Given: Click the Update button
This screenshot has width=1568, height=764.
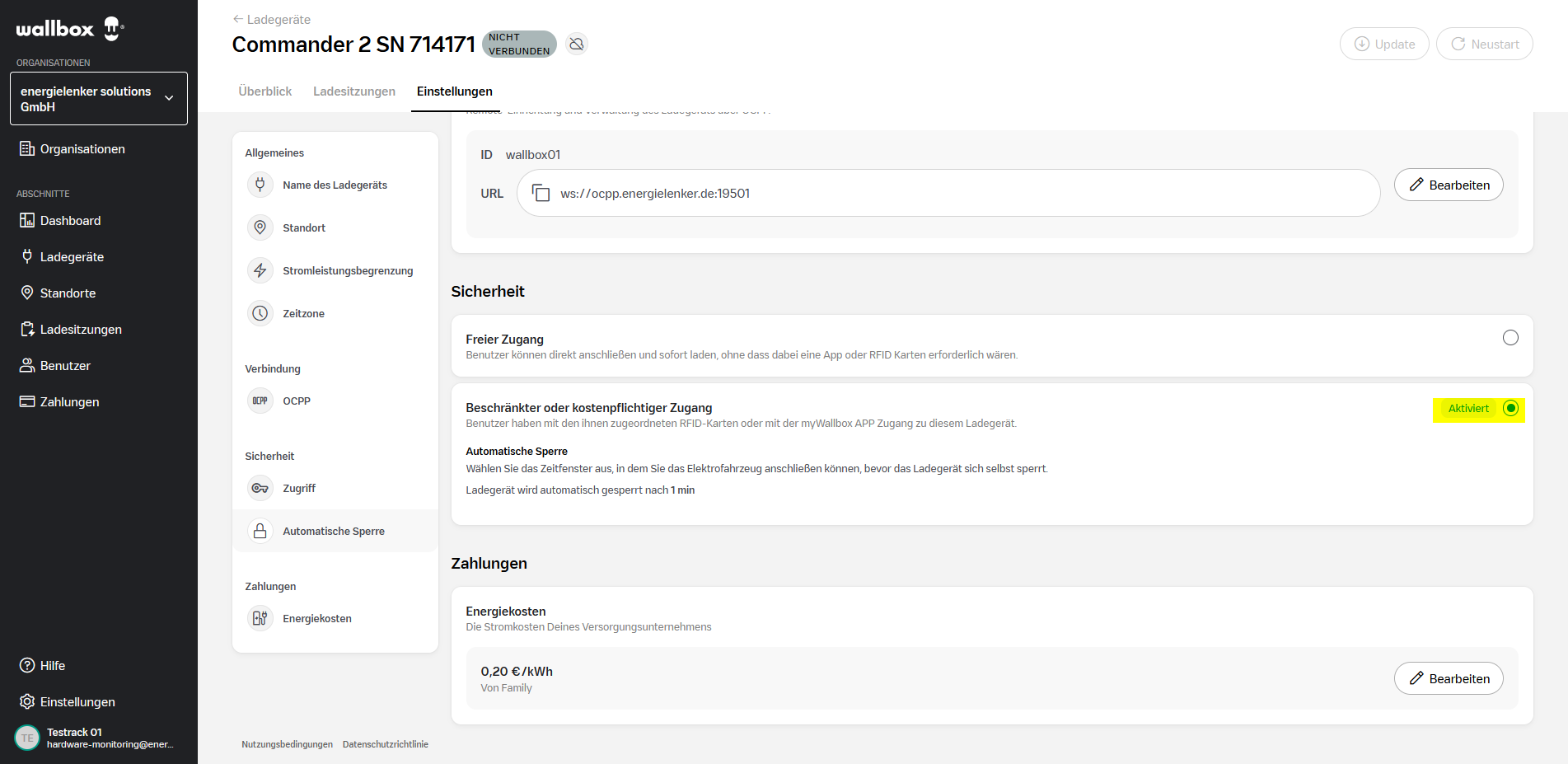Looking at the screenshot, I should tap(1384, 44).
